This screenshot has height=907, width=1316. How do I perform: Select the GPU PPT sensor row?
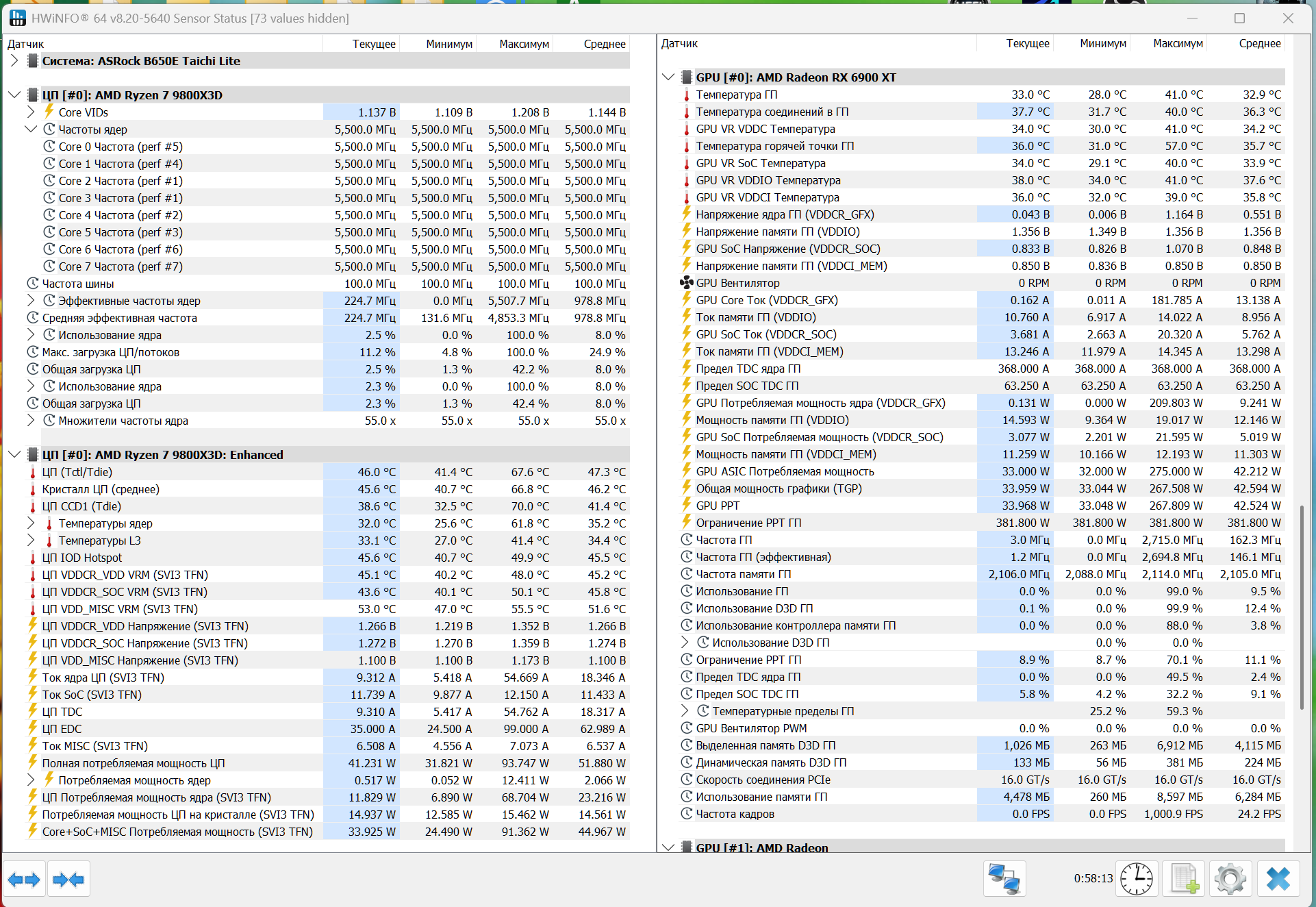[718, 506]
